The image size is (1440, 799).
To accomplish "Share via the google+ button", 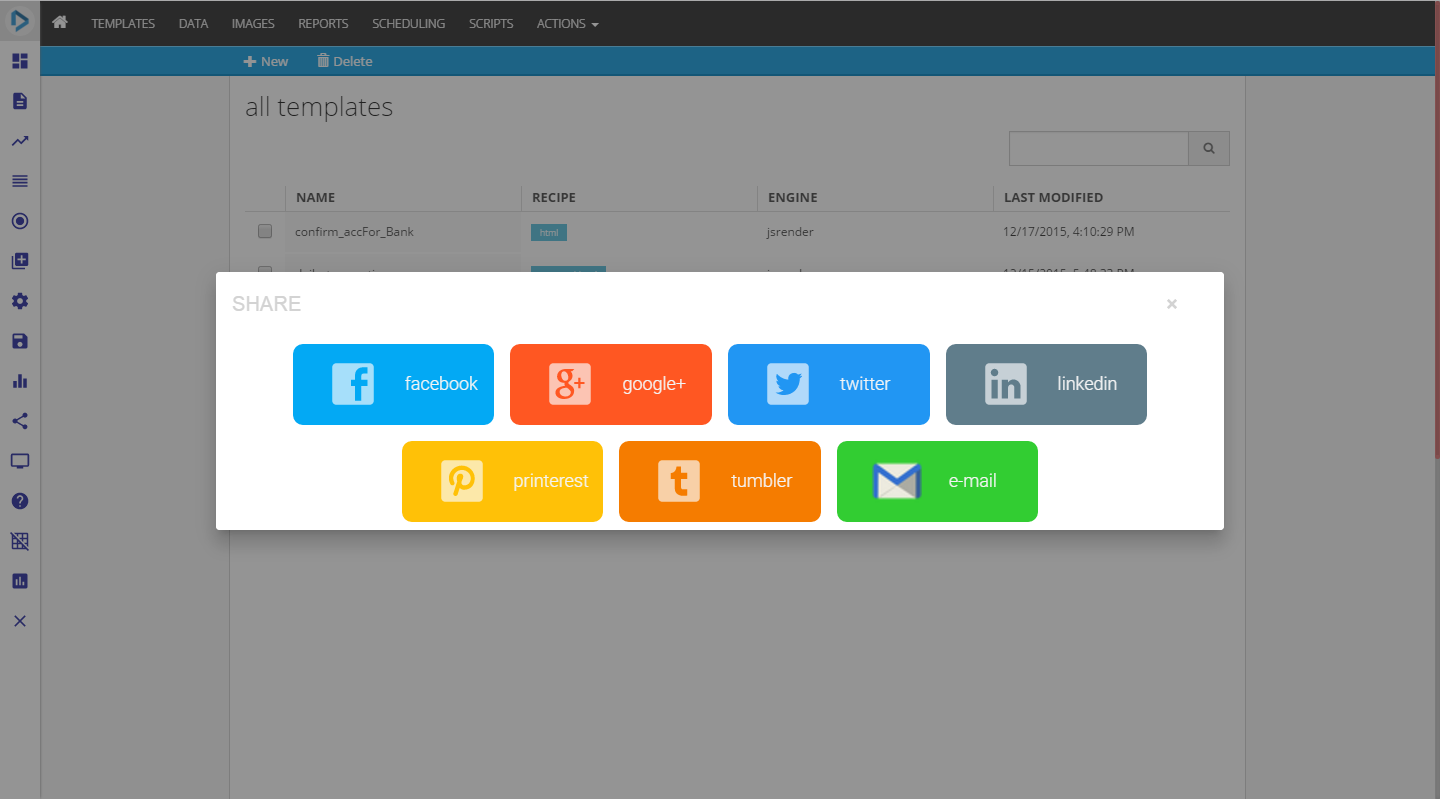I will [611, 384].
